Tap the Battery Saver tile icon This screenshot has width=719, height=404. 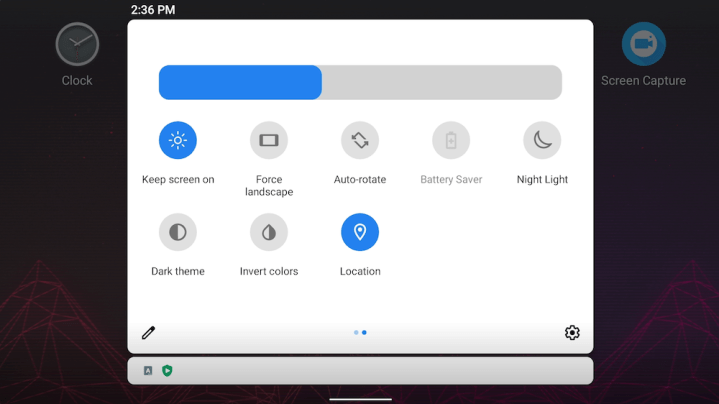click(x=451, y=141)
